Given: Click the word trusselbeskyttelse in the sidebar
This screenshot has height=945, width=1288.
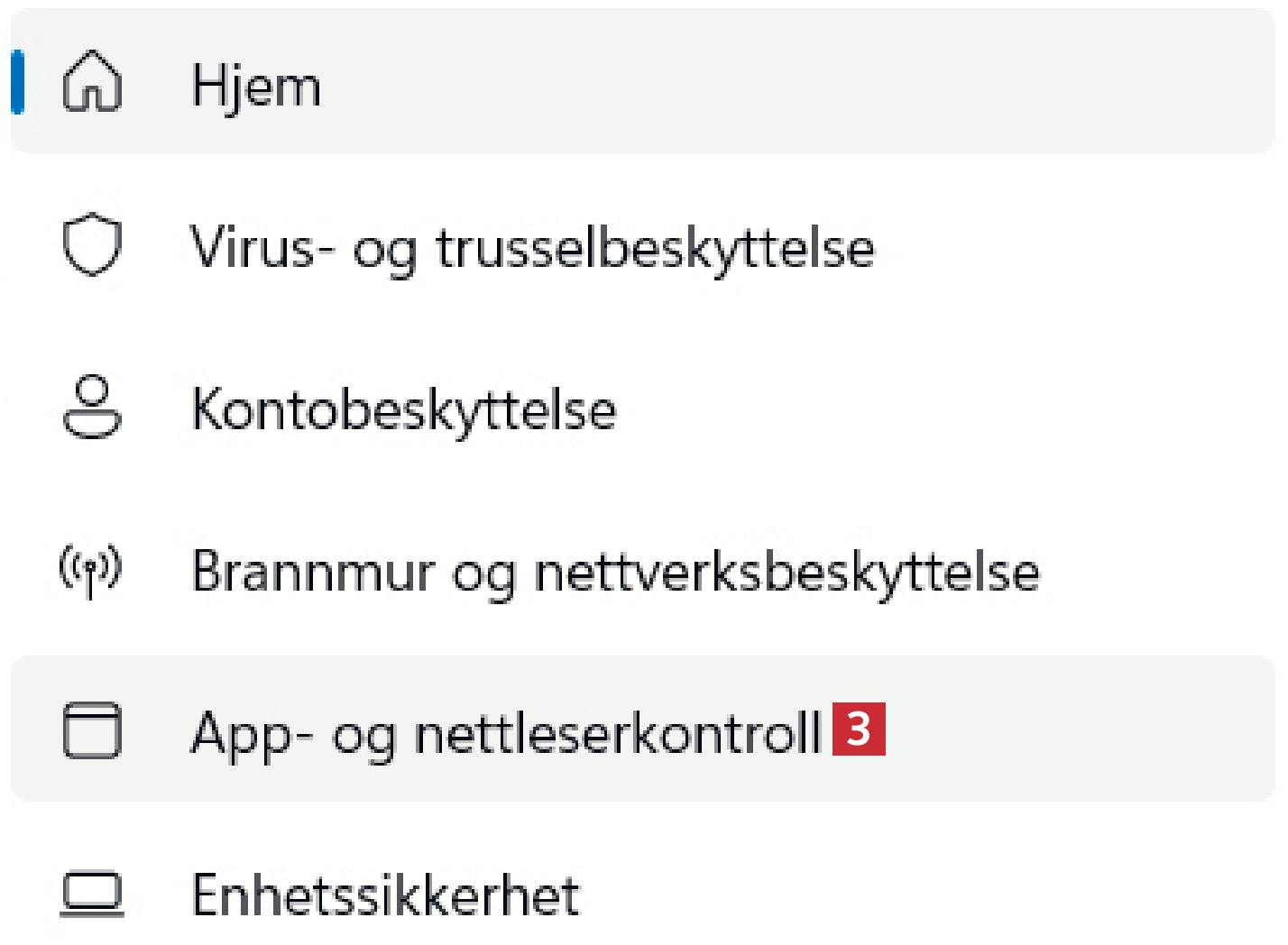Looking at the screenshot, I should (655, 247).
